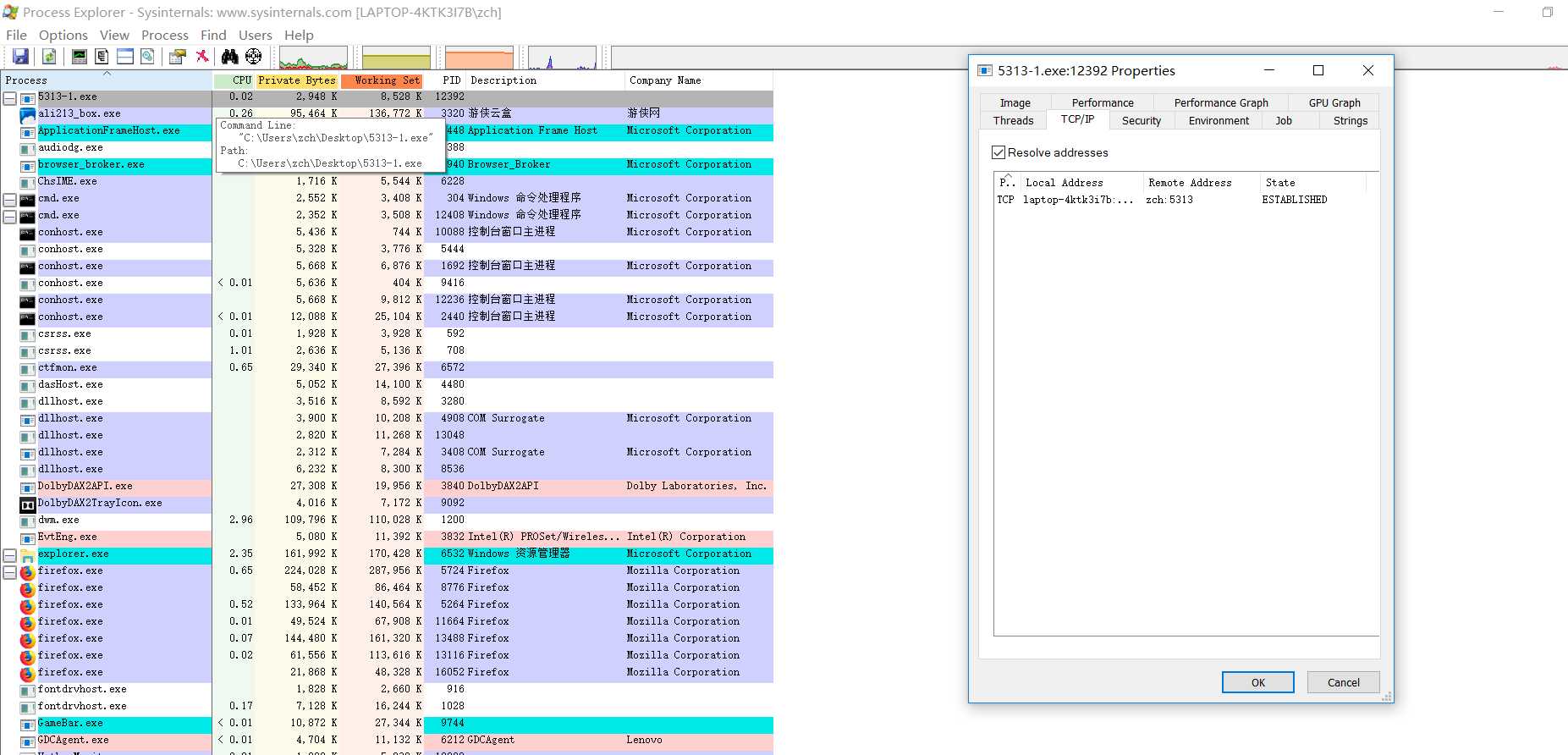
Task: Open the Properties toolbar icon
Action: [177, 57]
